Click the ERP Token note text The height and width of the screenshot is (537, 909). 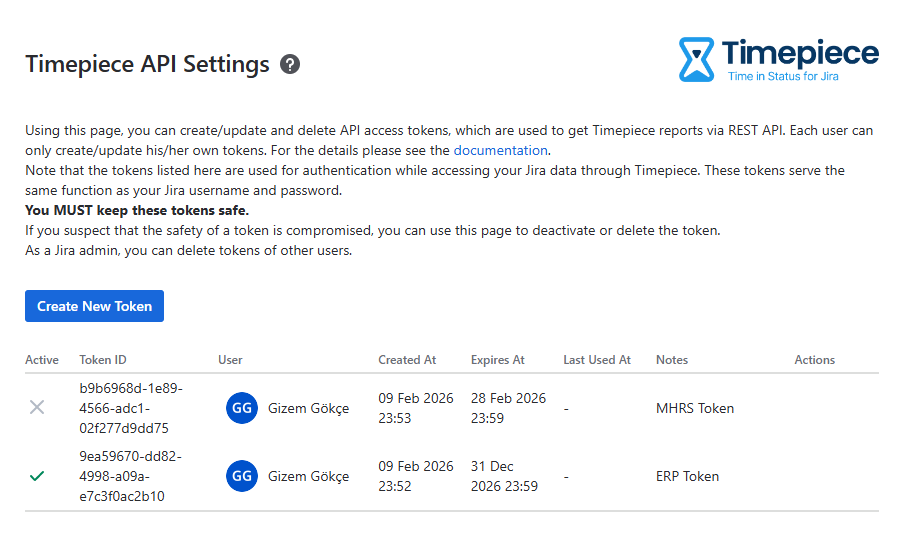pos(687,476)
